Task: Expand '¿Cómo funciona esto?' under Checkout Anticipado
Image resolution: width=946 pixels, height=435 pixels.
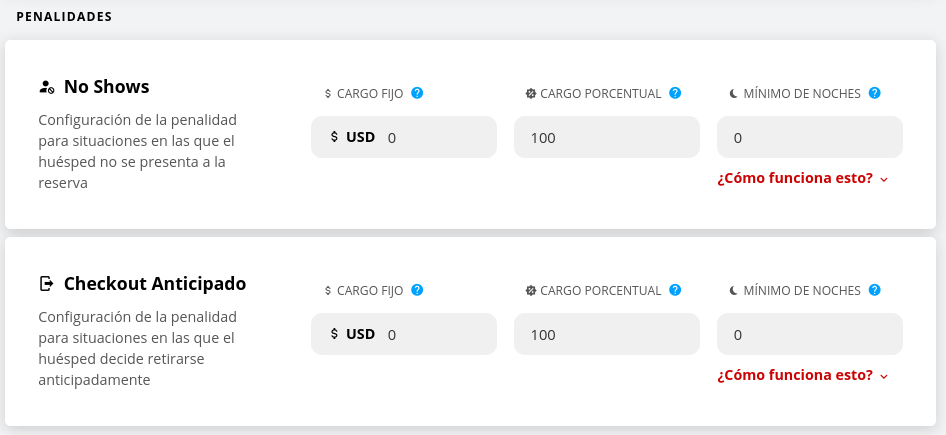Action: pos(802,375)
